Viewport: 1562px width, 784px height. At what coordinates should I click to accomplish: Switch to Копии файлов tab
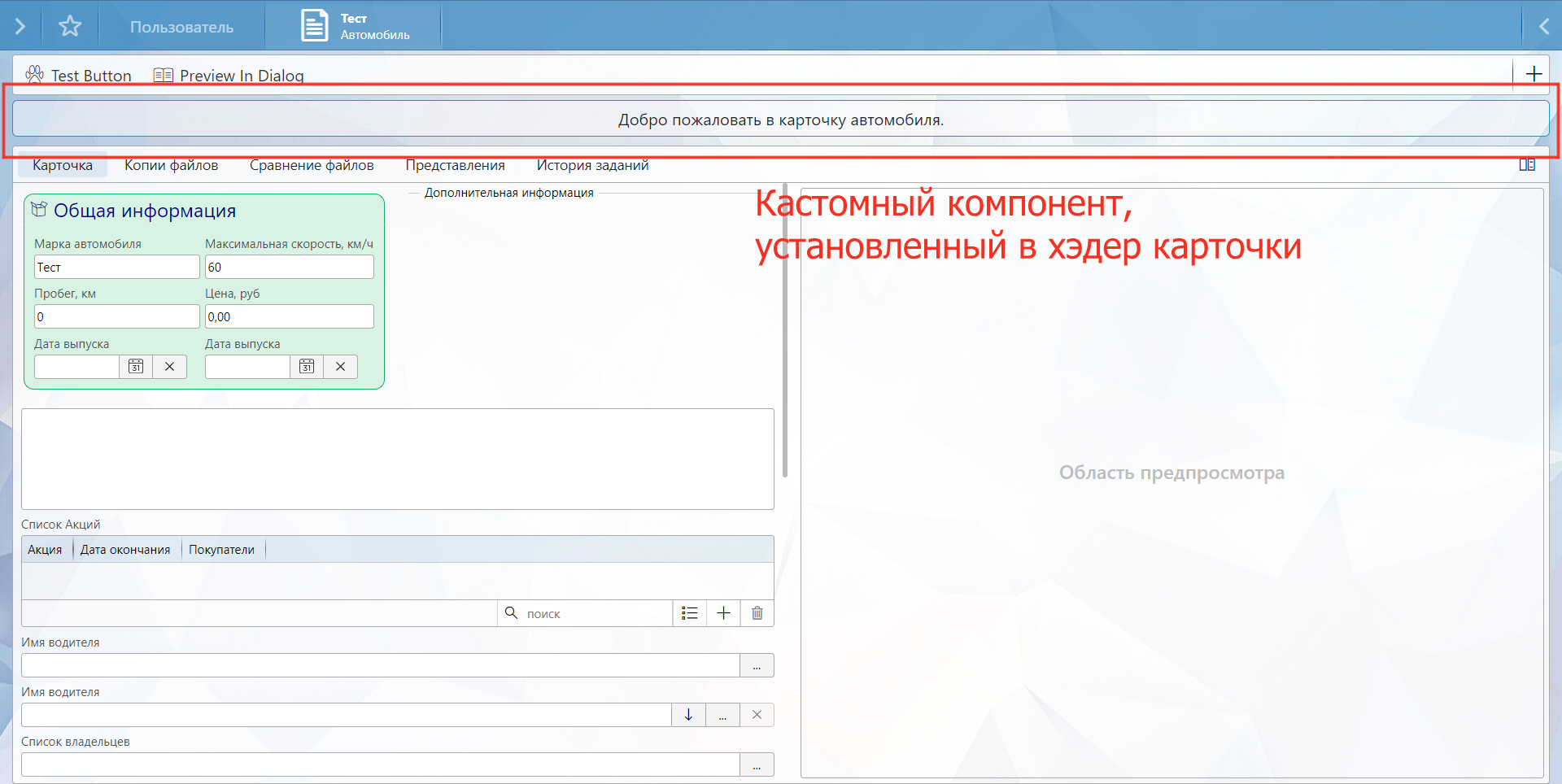pyautogui.click(x=171, y=165)
